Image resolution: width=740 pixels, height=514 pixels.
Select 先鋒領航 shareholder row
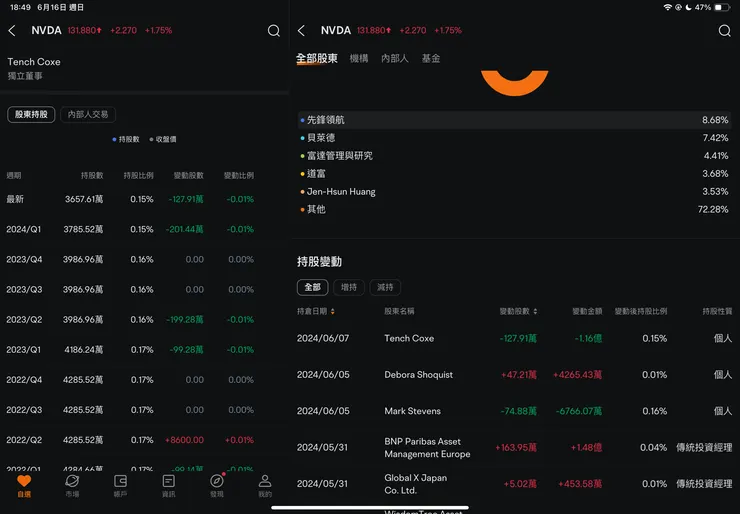click(x=514, y=120)
